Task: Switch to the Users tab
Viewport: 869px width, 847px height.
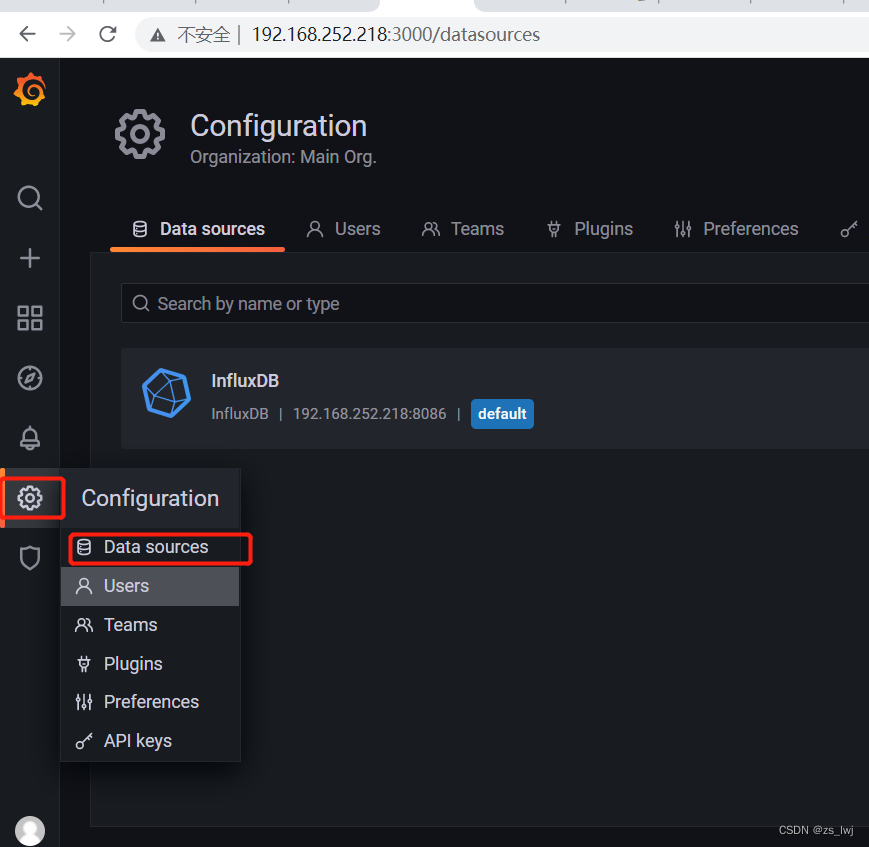Action: click(344, 229)
